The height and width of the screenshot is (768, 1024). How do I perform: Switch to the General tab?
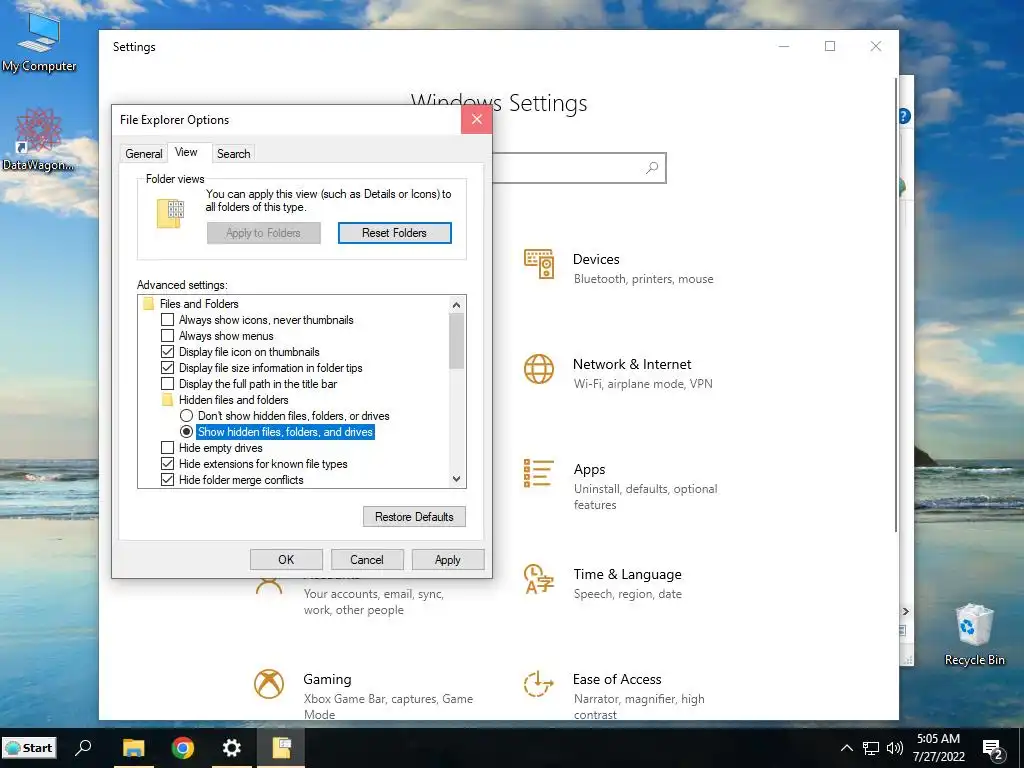pyautogui.click(x=144, y=153)
